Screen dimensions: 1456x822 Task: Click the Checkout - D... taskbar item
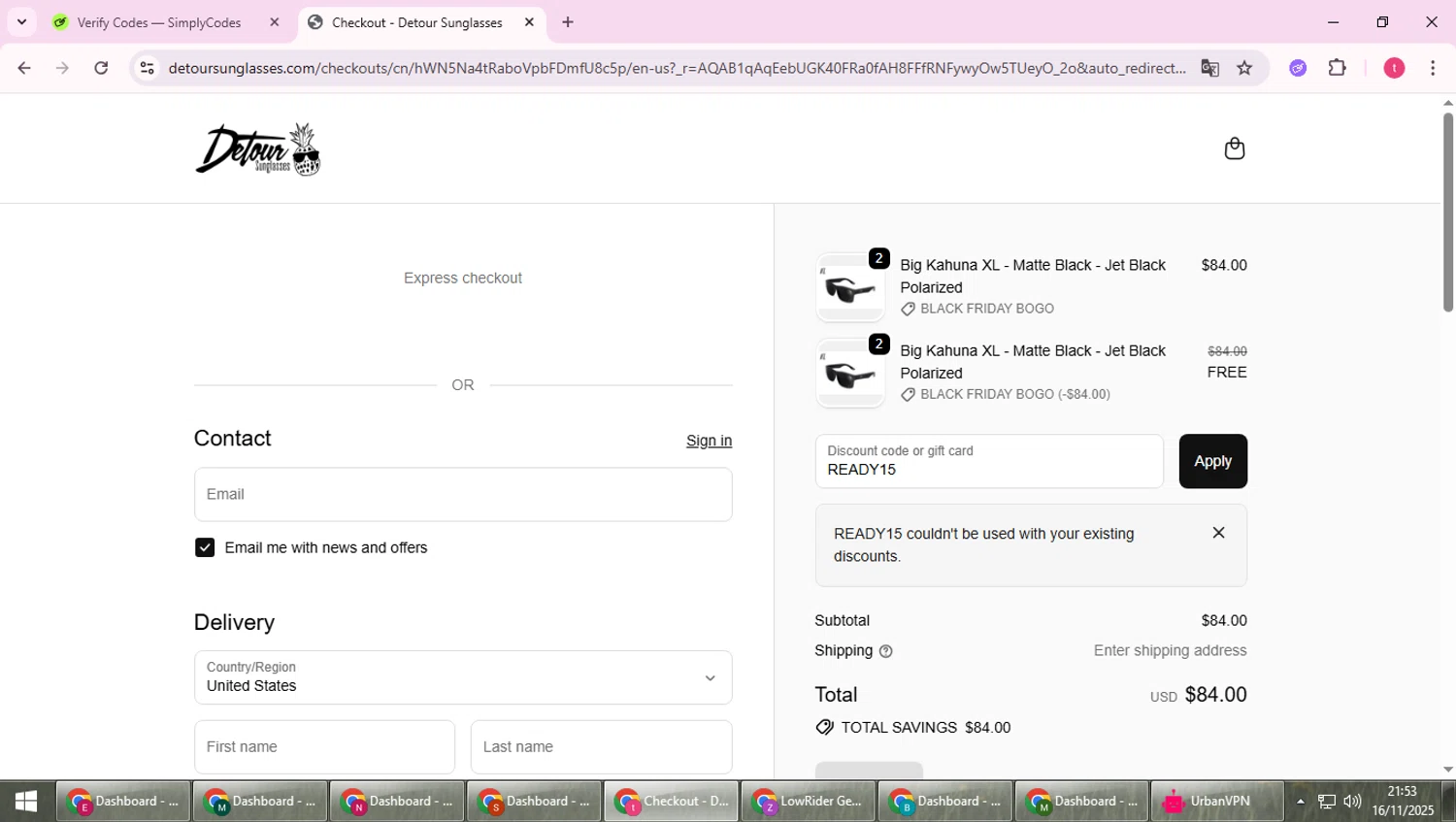tap(672, 802)
